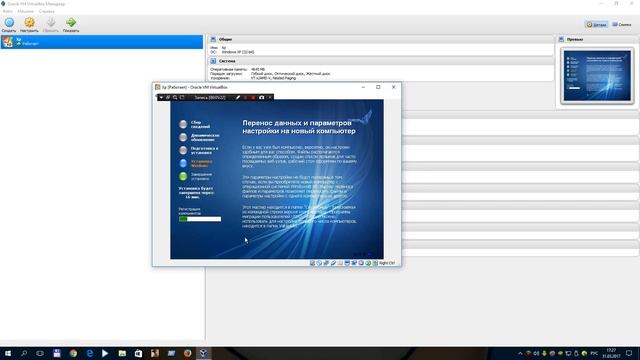640x360 pixels.
Task: Minimize the Xp VirtualBox VM window
Action: tap(363, 87)
